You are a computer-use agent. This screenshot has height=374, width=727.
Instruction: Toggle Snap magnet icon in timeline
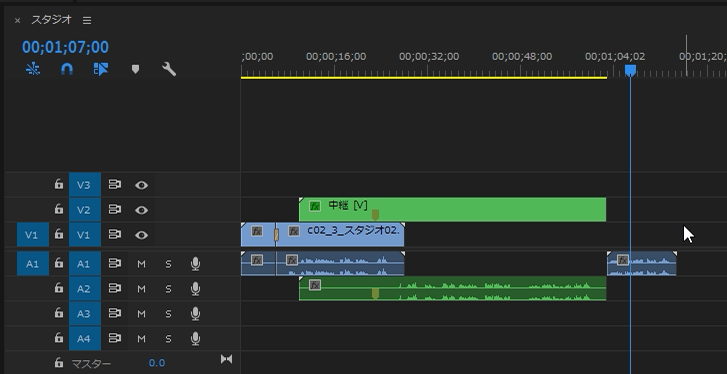pos(67,70)
